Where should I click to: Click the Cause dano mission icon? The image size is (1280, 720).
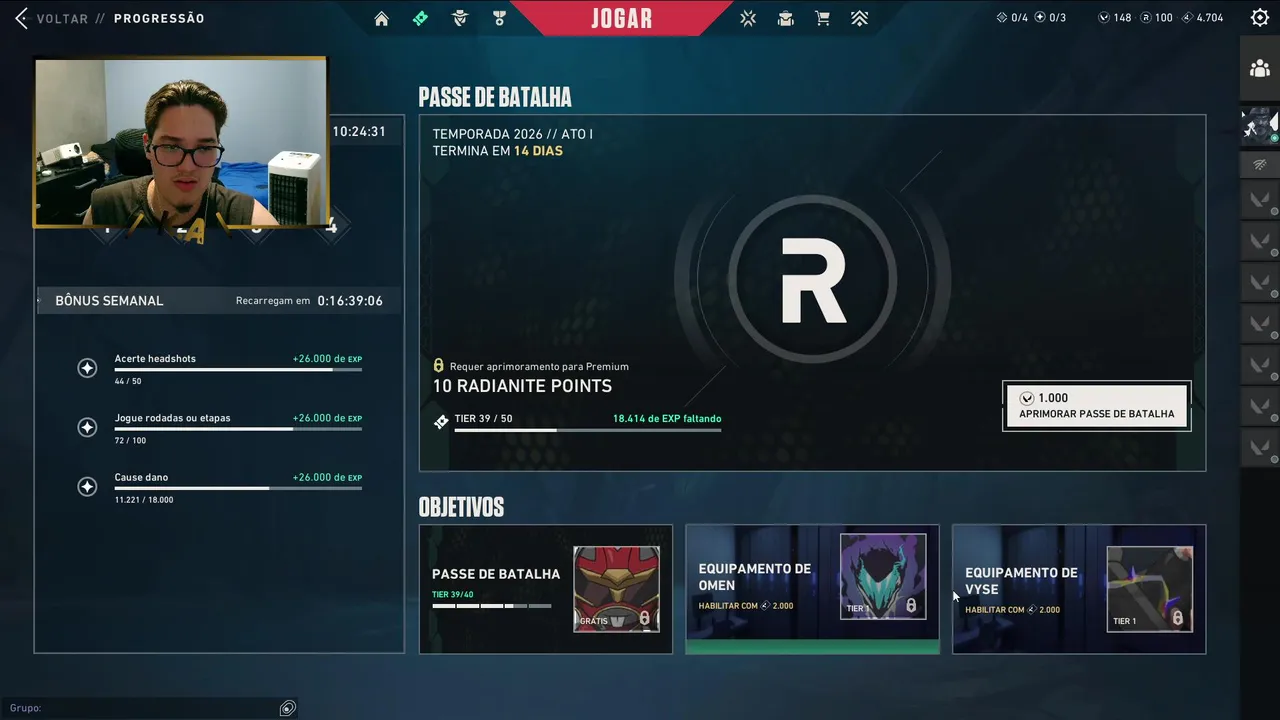(x=87, y=487)
